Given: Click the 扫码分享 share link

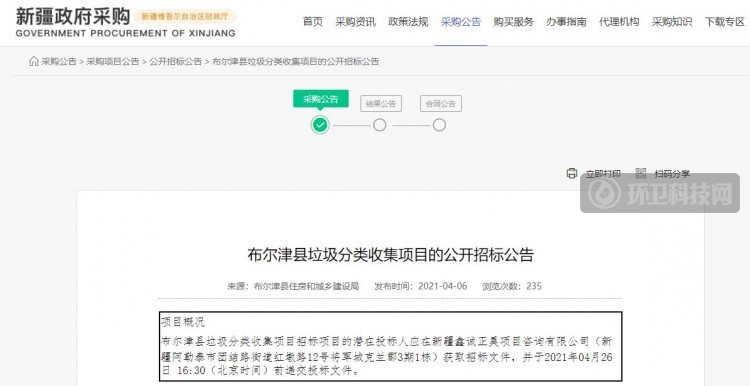Looking at the screenshot, I should point(672,174).
